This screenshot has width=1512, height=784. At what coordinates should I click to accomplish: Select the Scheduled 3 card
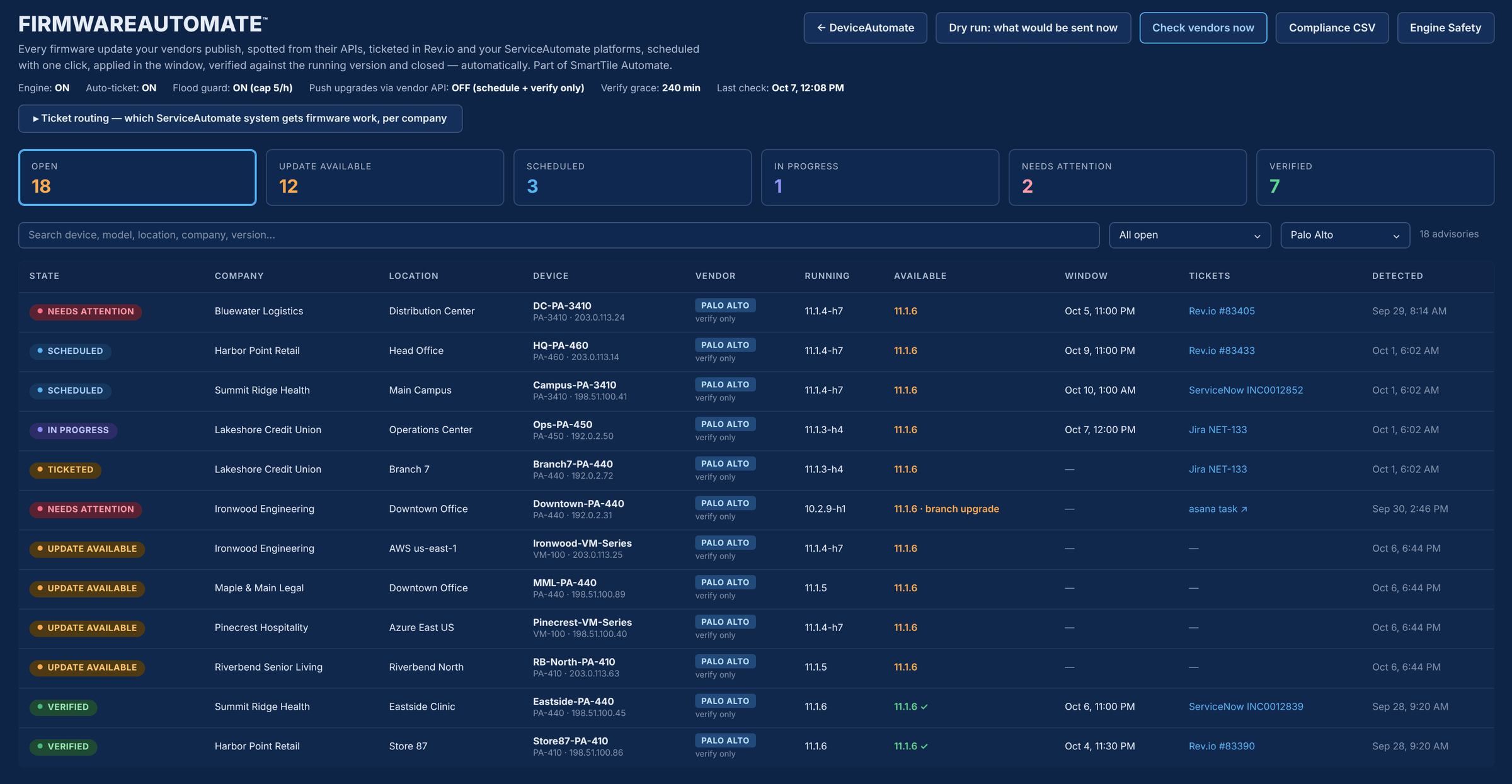633,178
